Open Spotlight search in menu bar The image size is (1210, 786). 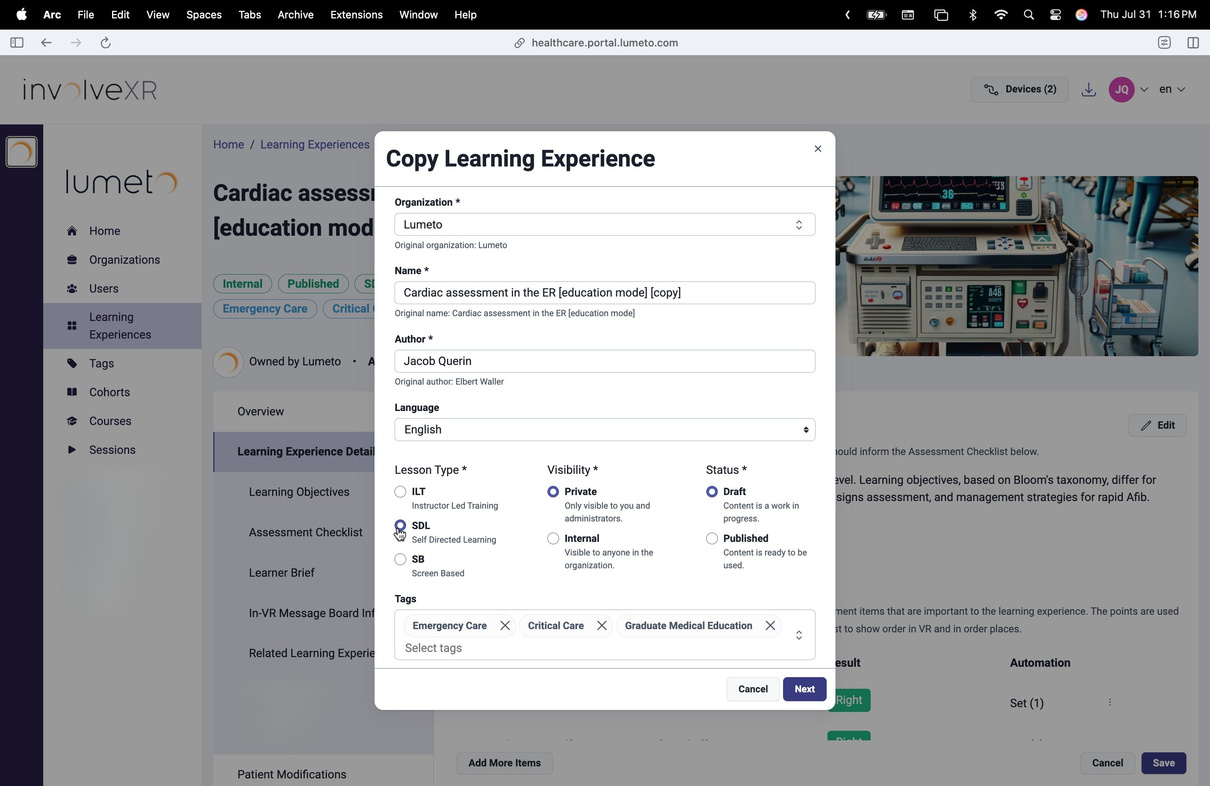coord(1028,15)
